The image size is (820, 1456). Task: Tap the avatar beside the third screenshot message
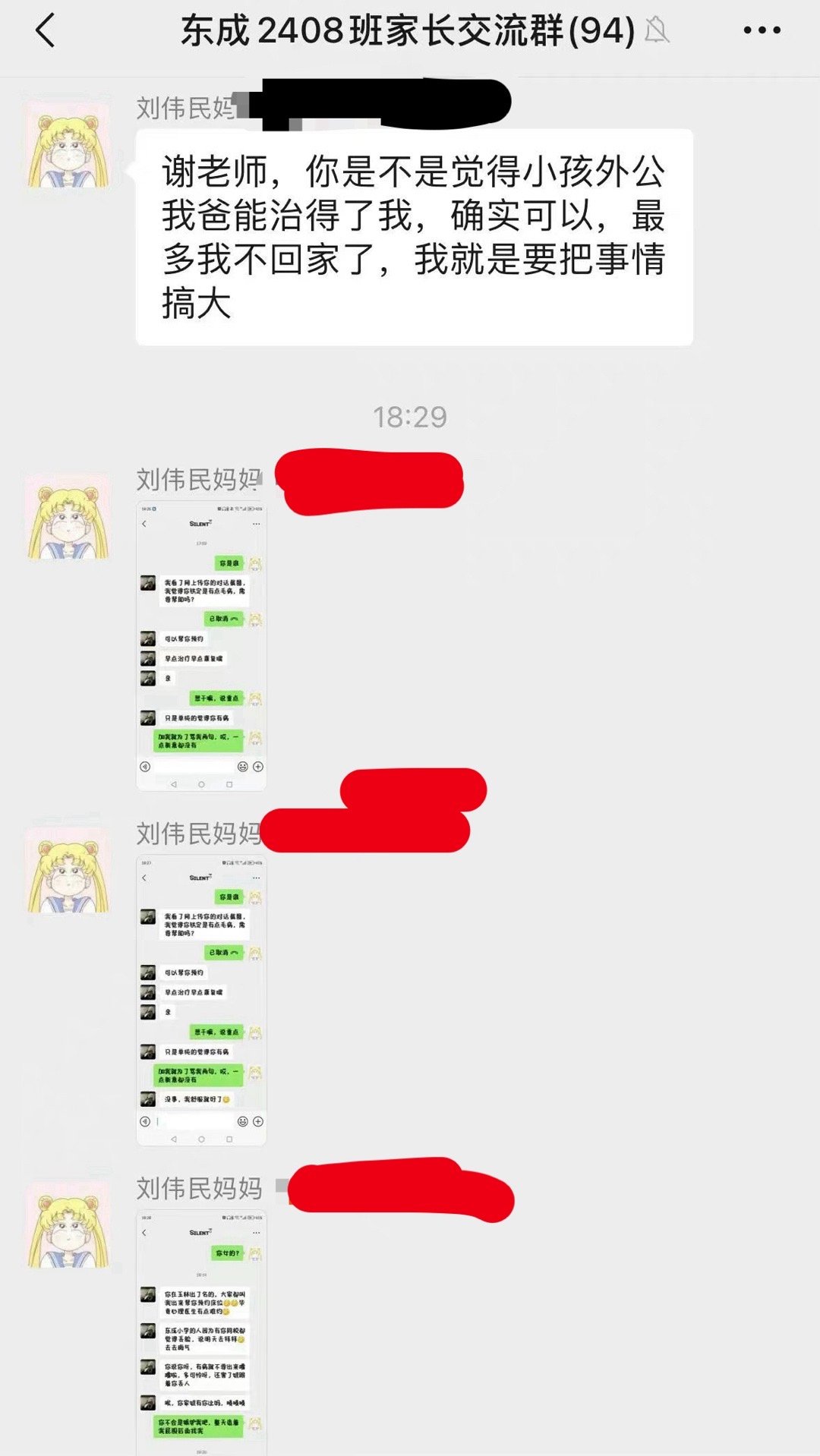tap(68, 1225)
